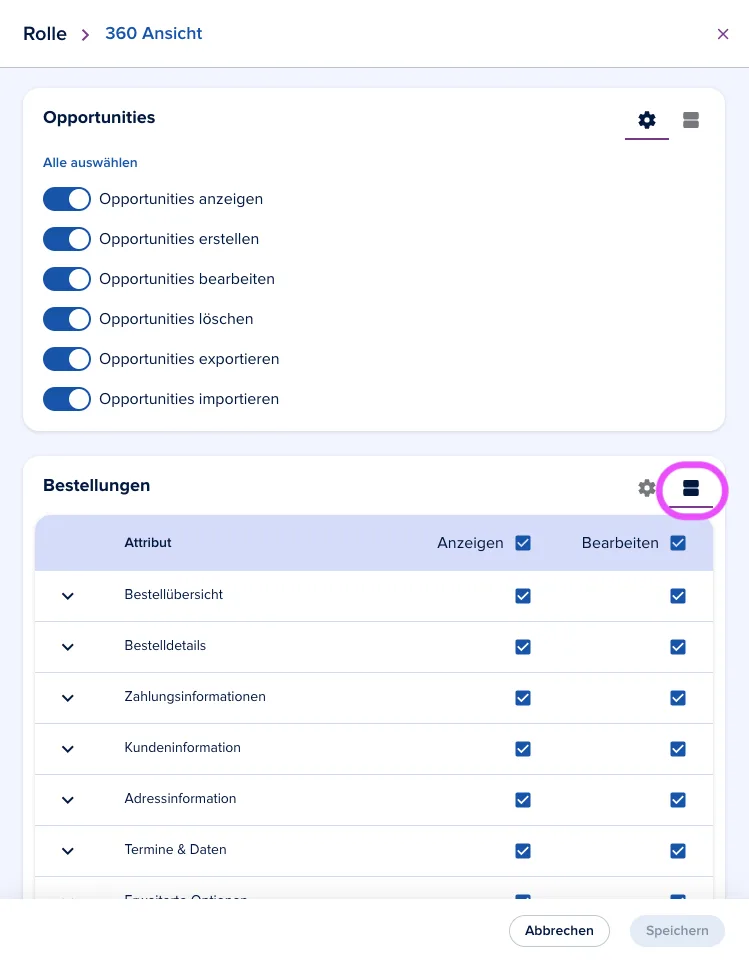Expand the Kundeninformation row

click(x=68, y=749)
